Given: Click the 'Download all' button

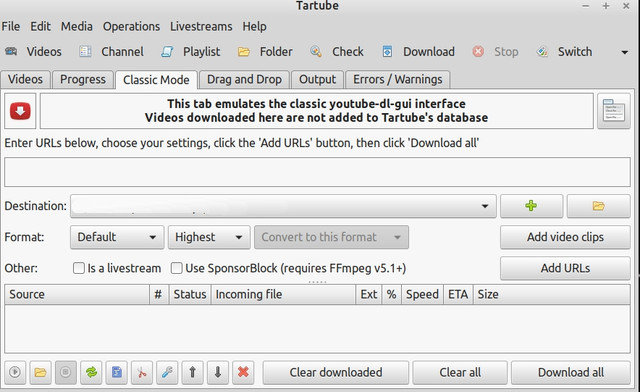Looking at the screenshot, I should point(571,372).
